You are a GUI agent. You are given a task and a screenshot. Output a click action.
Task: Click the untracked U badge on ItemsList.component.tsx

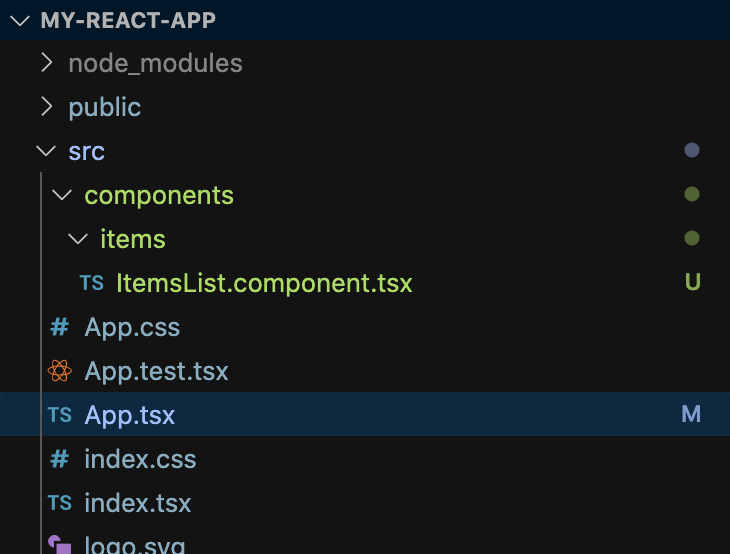click(692, 282)
